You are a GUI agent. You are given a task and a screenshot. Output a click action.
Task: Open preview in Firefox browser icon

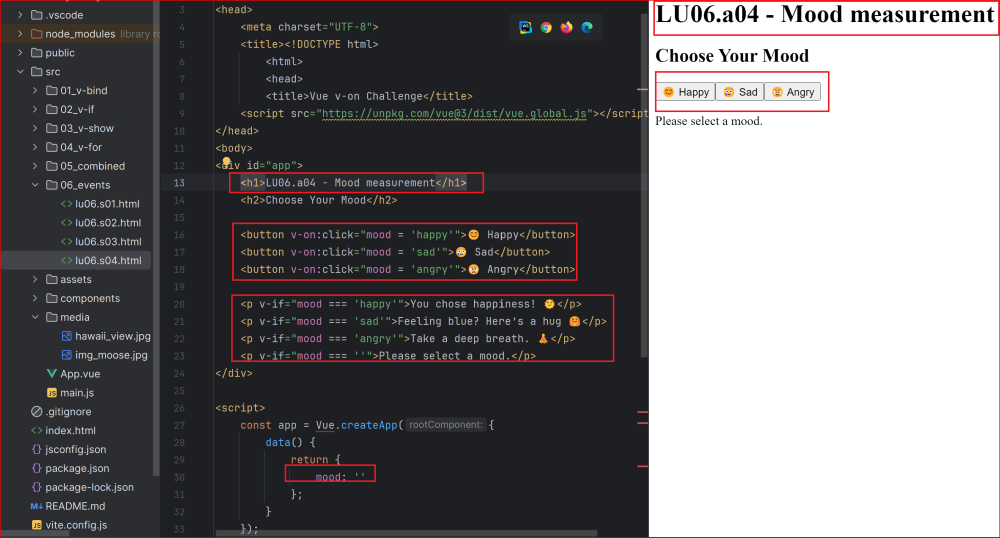pos(566,27)
